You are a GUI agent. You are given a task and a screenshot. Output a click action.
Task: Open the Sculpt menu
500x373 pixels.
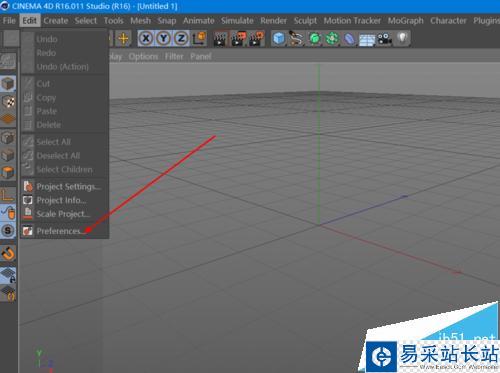coord(305,21)
